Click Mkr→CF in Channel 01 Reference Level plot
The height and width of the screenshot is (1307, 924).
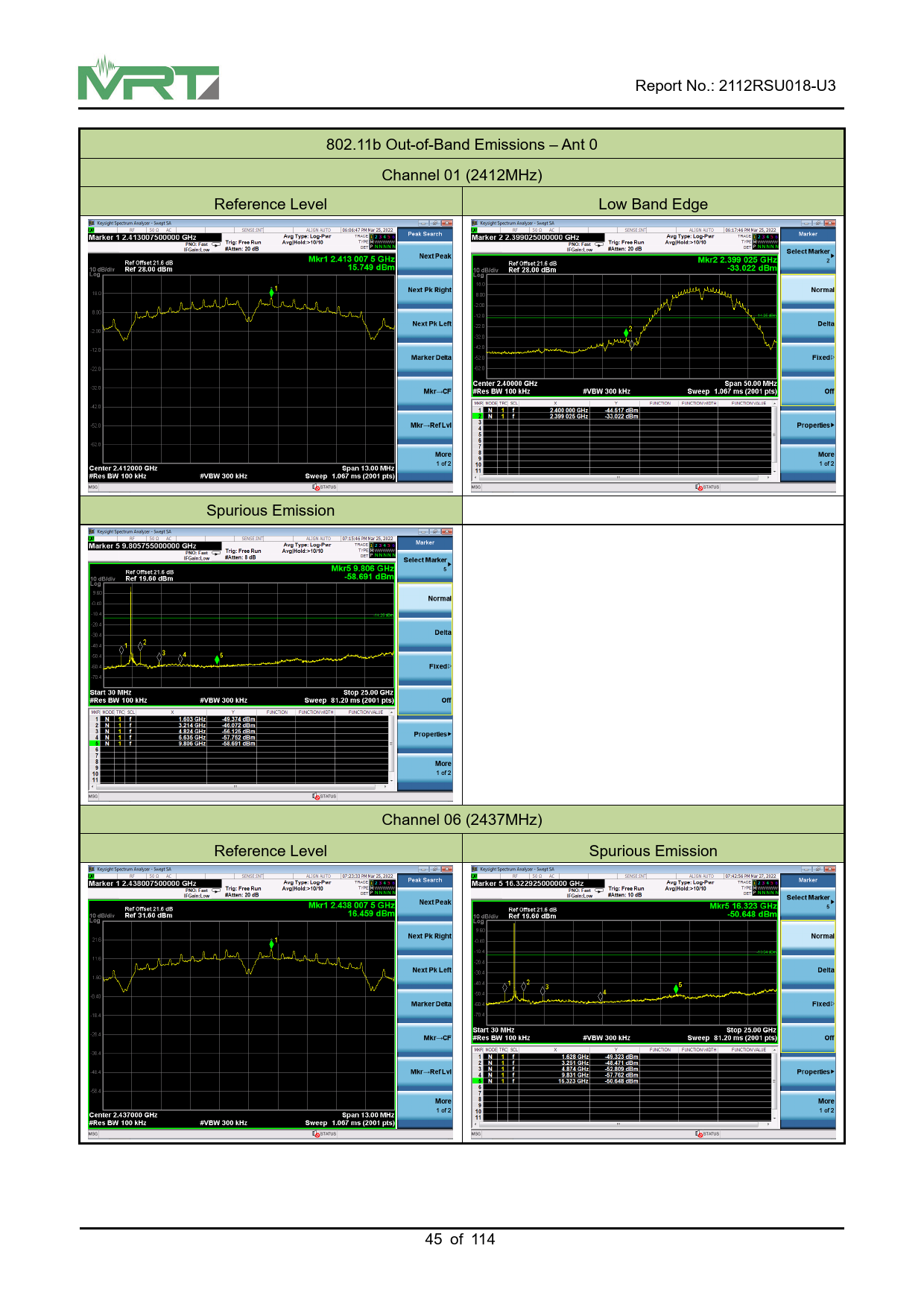(x=425, y=391)
